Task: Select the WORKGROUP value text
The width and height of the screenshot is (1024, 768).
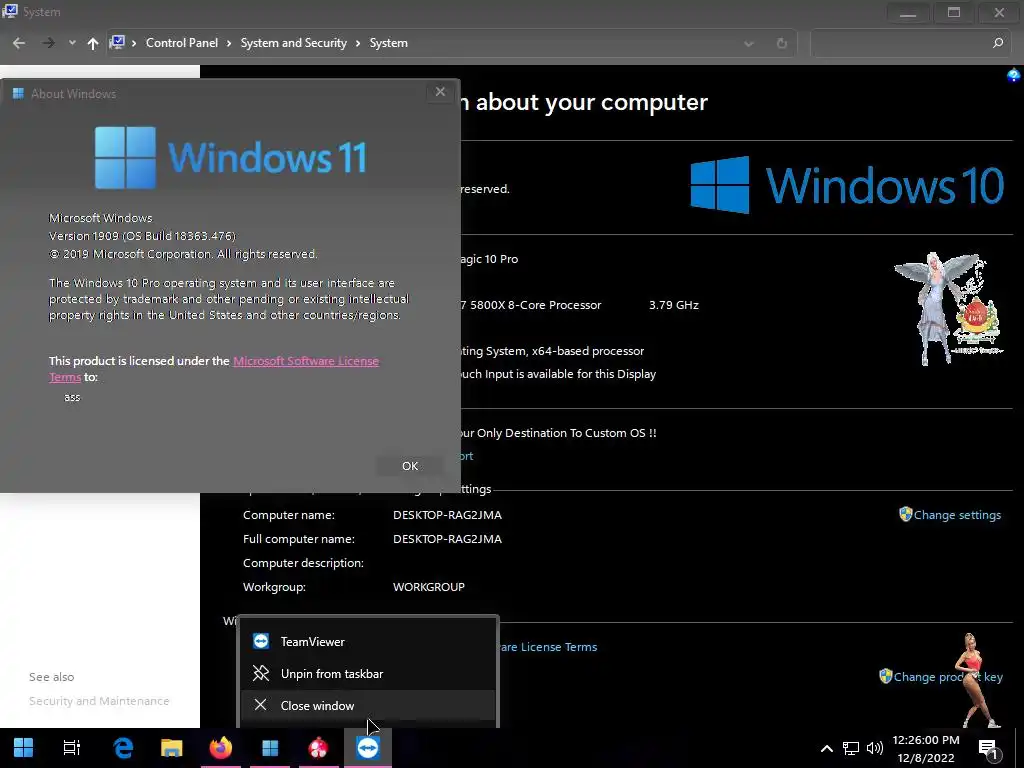Action: [429, 586]
